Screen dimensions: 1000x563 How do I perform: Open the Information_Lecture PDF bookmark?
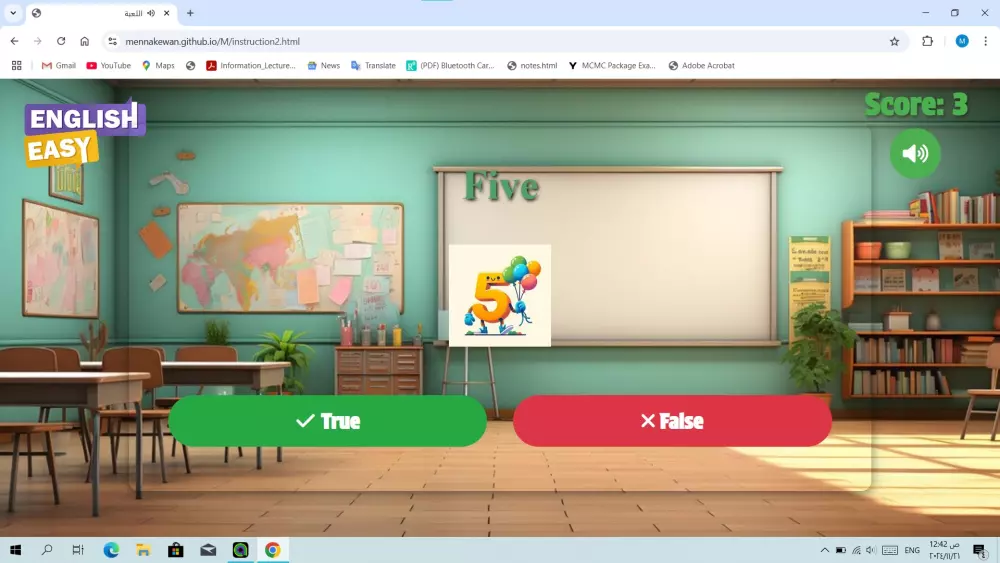click(251, 66)
